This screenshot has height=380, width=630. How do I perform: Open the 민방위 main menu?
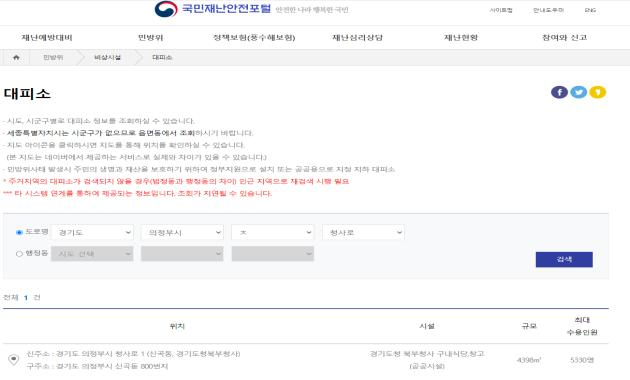(x=150, y=38)
